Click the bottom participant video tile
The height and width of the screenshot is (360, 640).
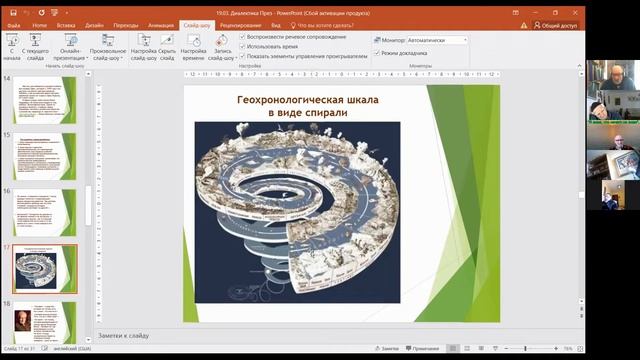613,195
